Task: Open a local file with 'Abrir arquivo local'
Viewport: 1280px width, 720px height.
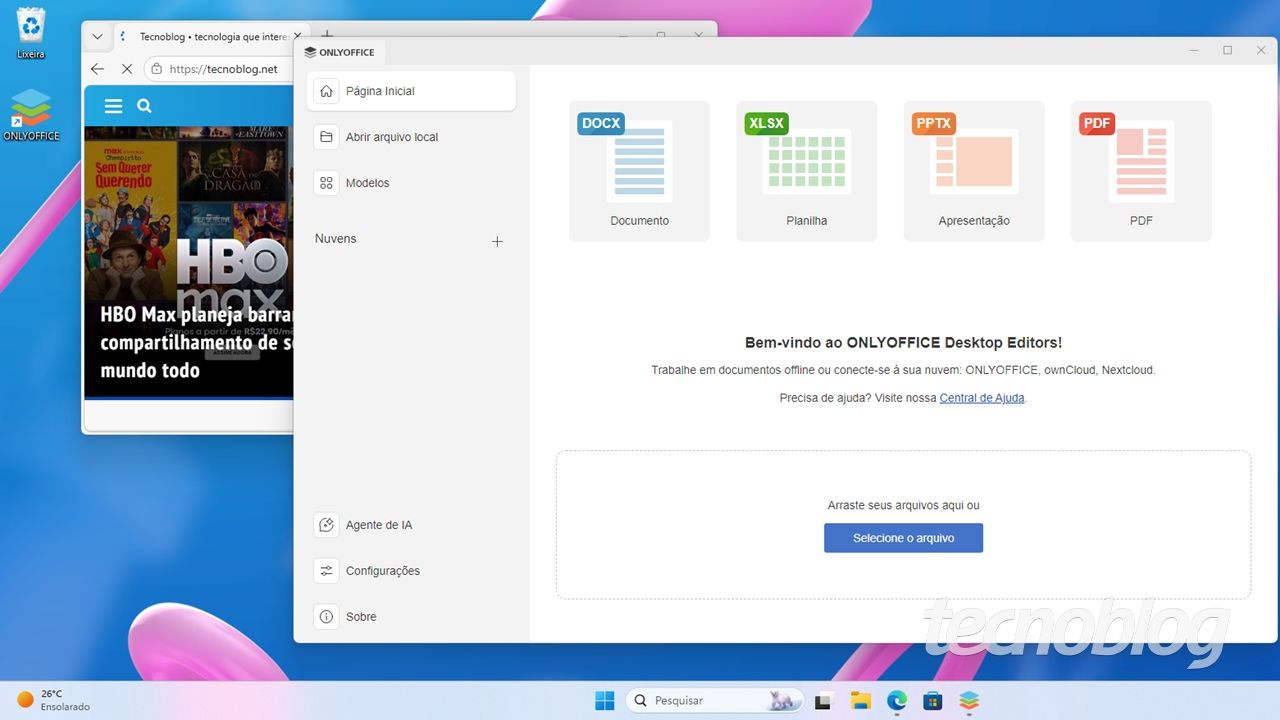Action: click(x=391, y=137)
